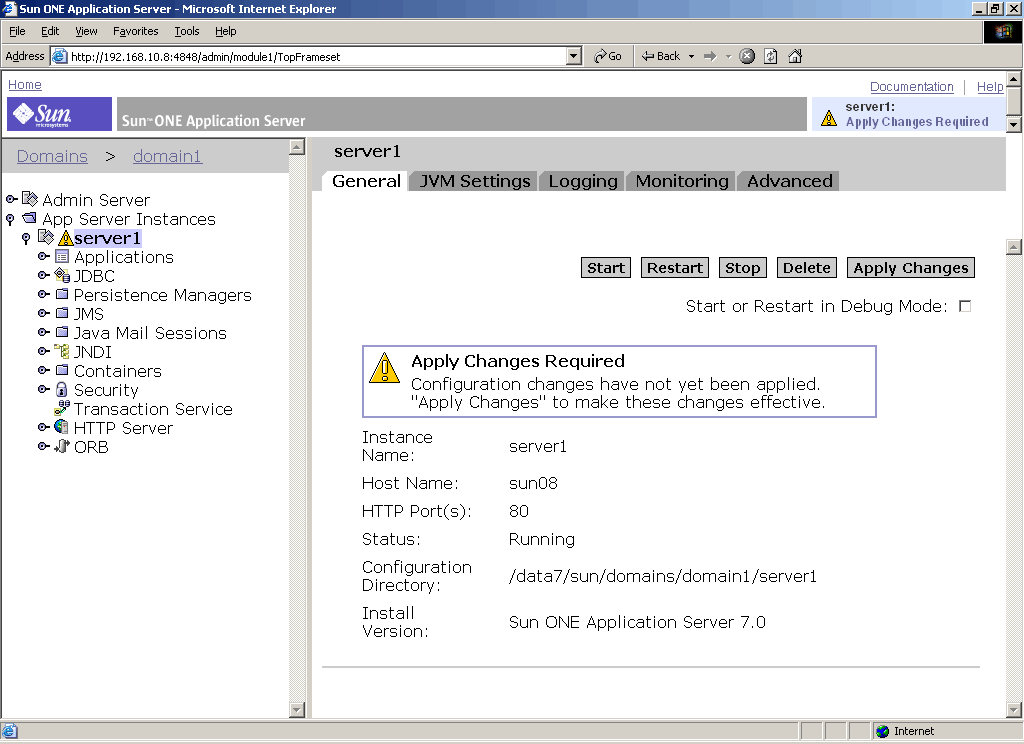Select the General tab
The width and height of the screenshot is (1024, 744).
pos(366,181)
